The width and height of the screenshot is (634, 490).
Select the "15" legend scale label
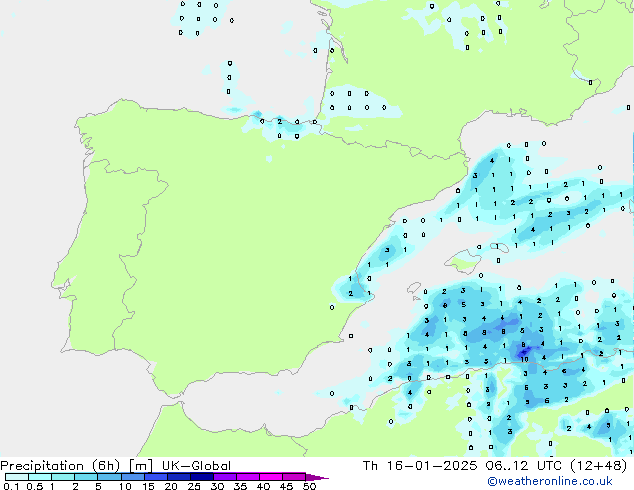click(x=148, y=486)
